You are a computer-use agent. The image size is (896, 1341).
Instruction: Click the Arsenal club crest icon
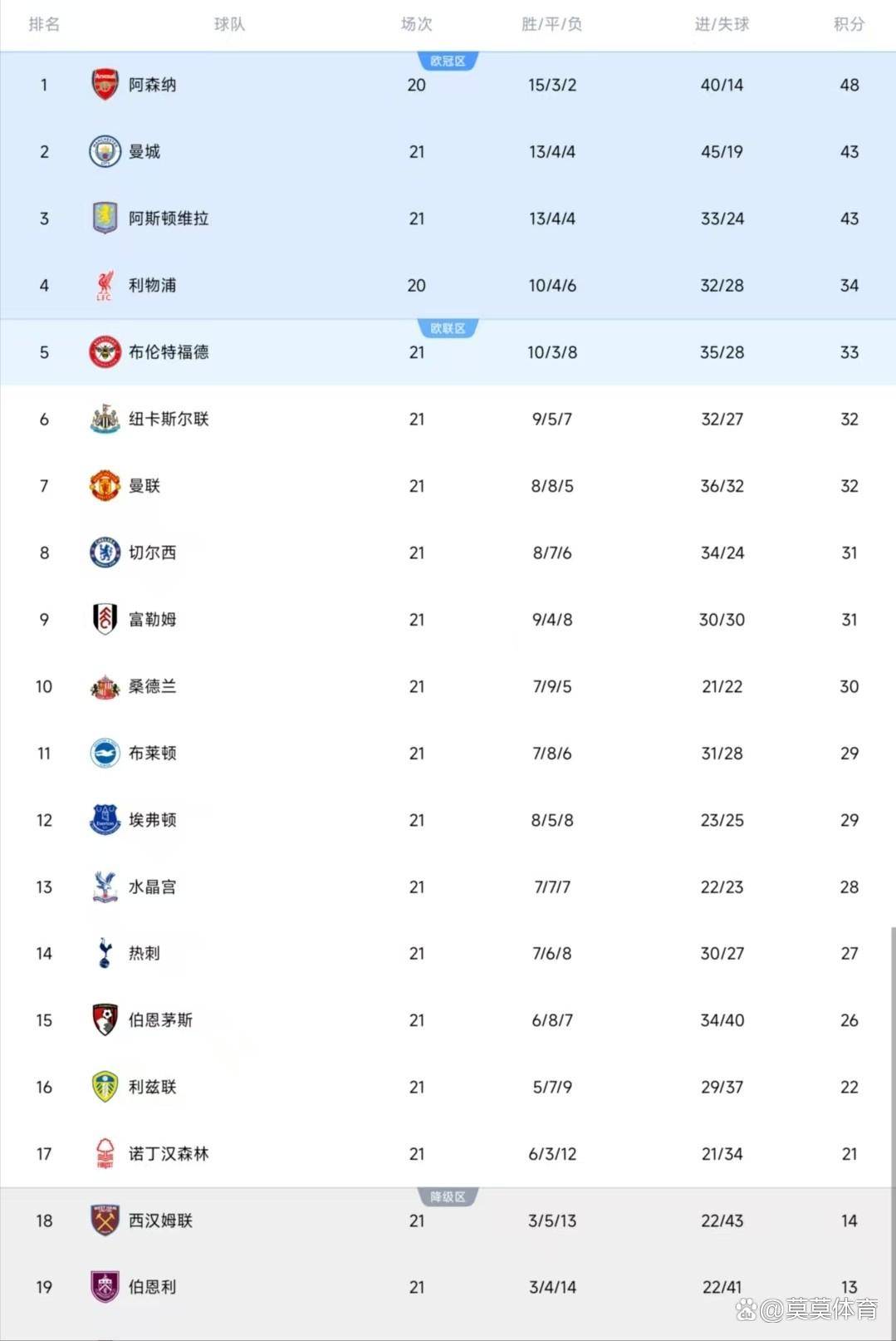click(105, 85)
